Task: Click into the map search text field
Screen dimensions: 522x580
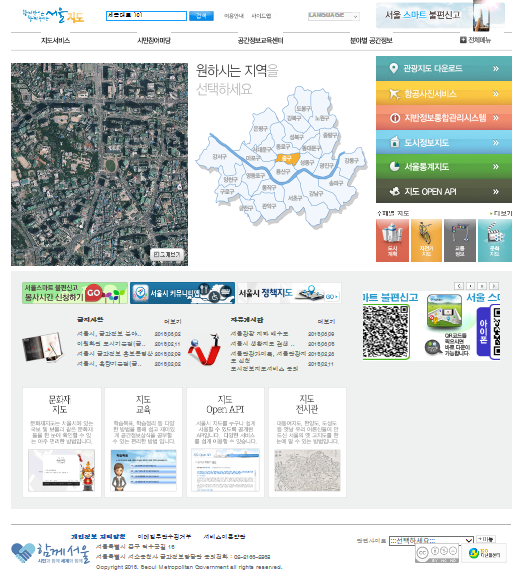Action: pyautogui.click(x=147, y=16)
